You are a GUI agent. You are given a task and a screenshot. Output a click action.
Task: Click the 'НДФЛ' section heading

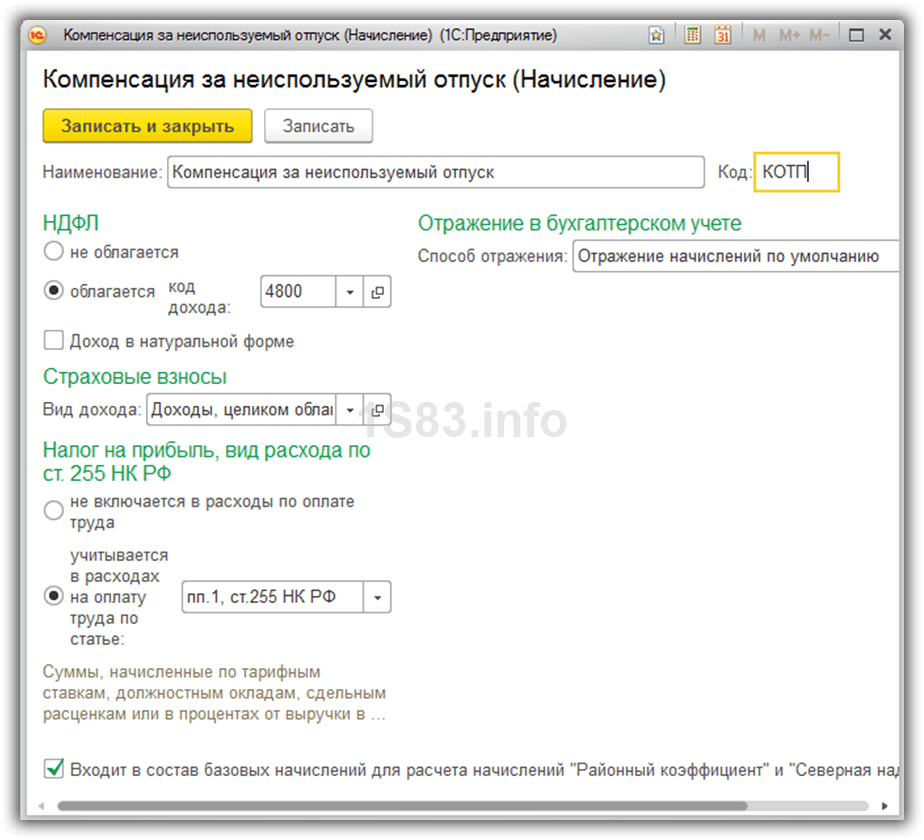71,223
